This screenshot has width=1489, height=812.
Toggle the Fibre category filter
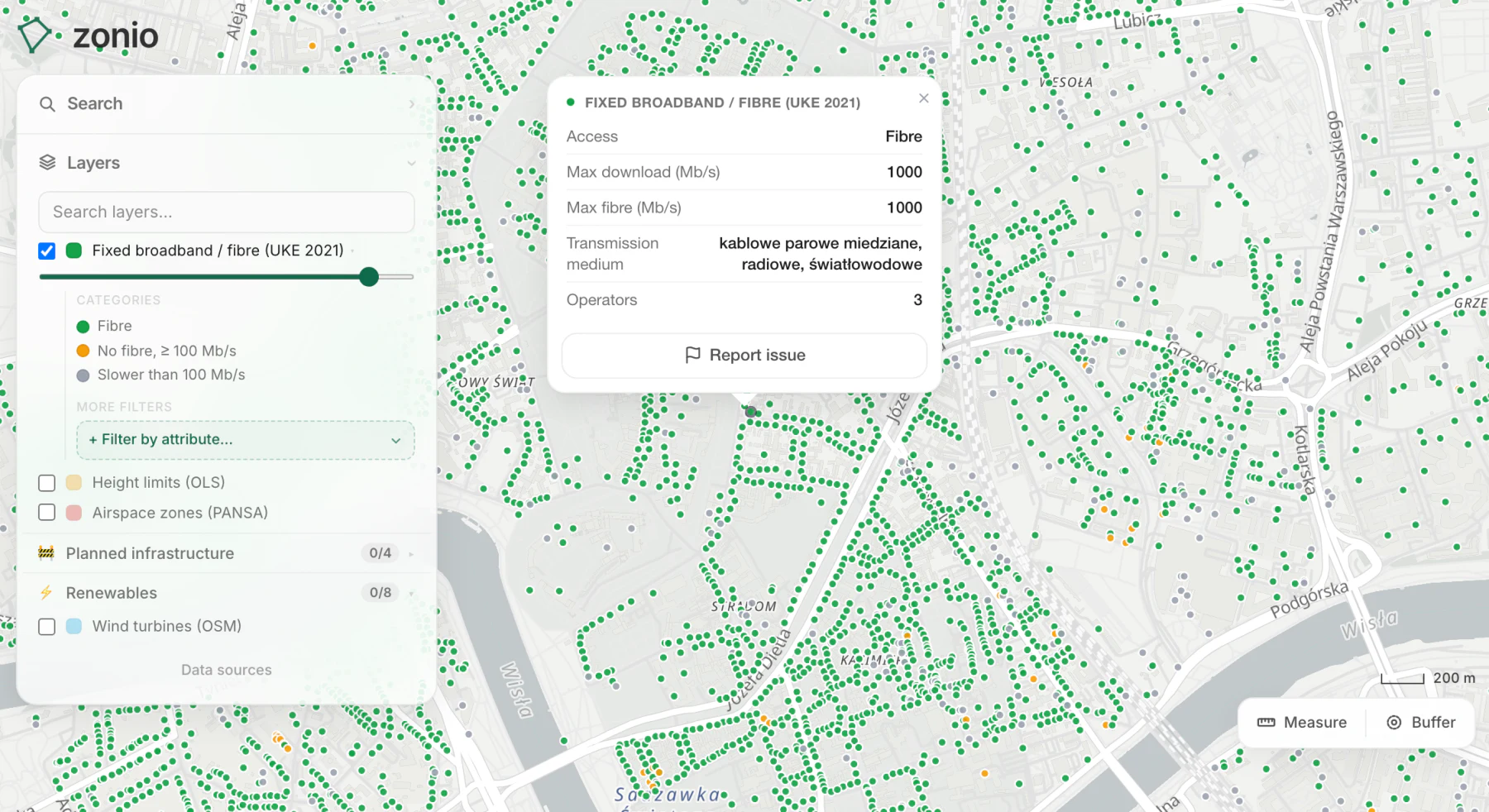coord(104,327)
